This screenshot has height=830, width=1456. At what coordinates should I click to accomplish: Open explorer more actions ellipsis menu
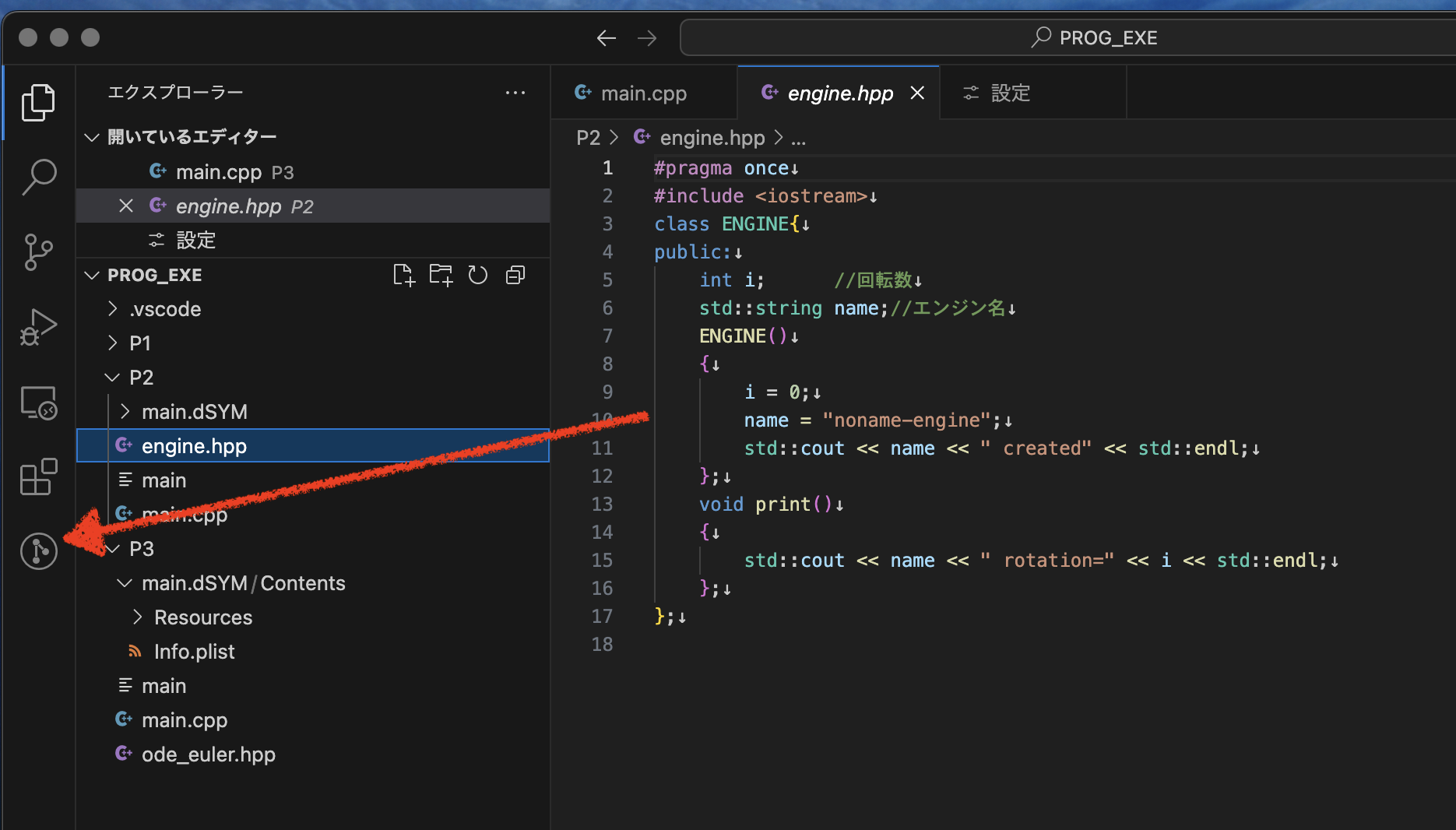click(515, 93)
